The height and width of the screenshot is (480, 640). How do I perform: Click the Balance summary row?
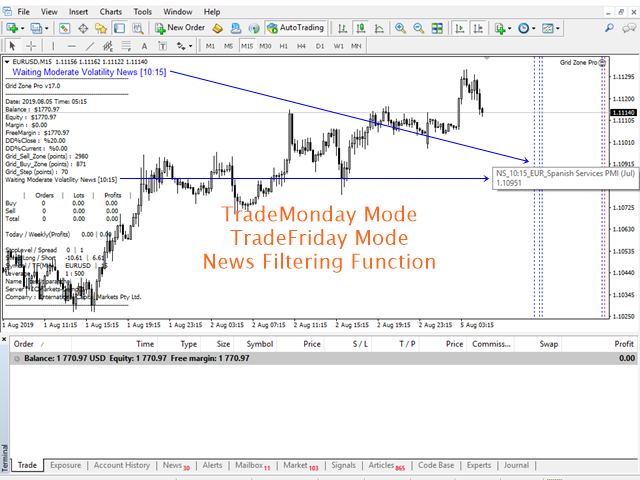pos(323,358)
